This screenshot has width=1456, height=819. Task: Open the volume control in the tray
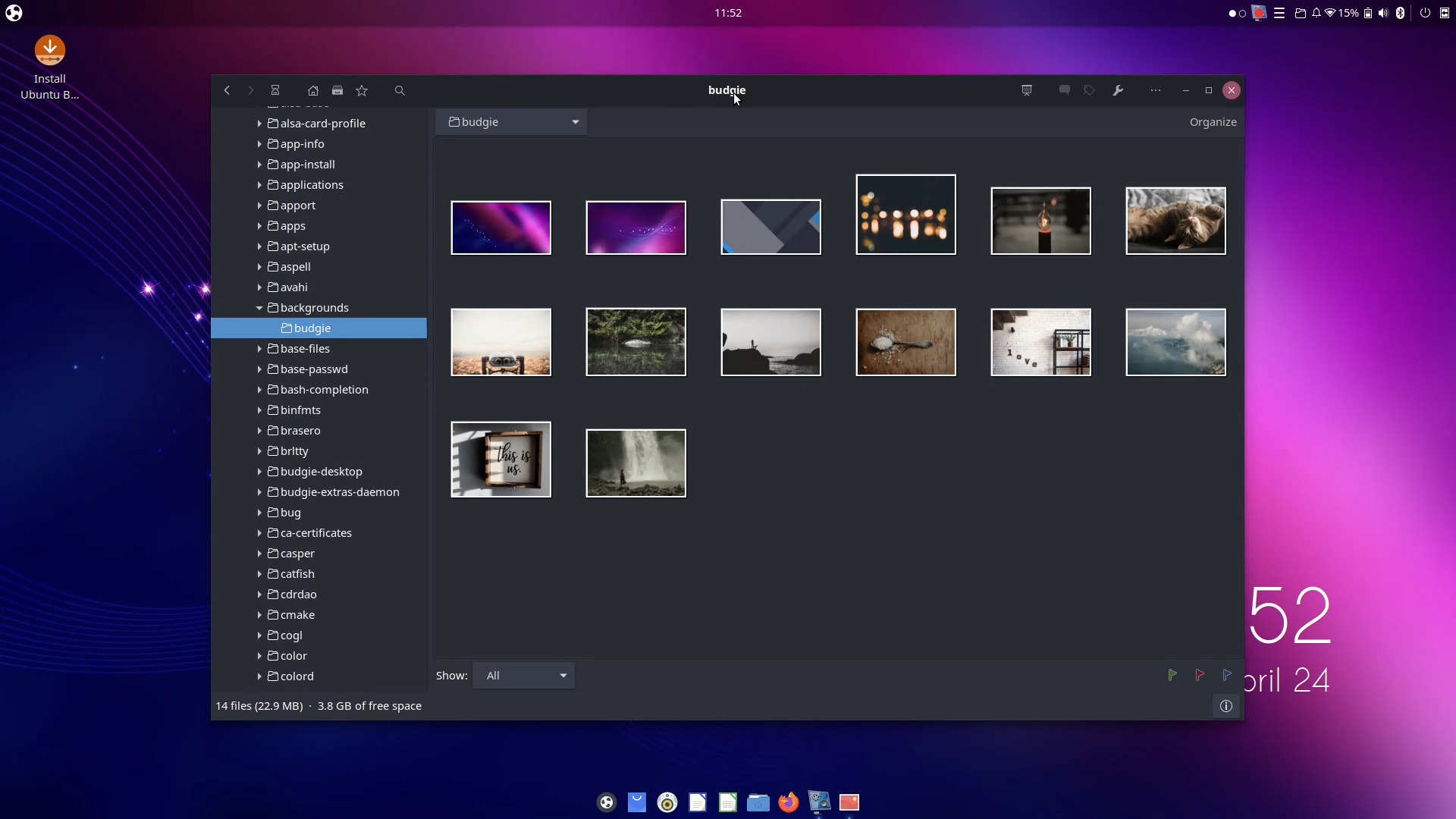[1384, 13]
